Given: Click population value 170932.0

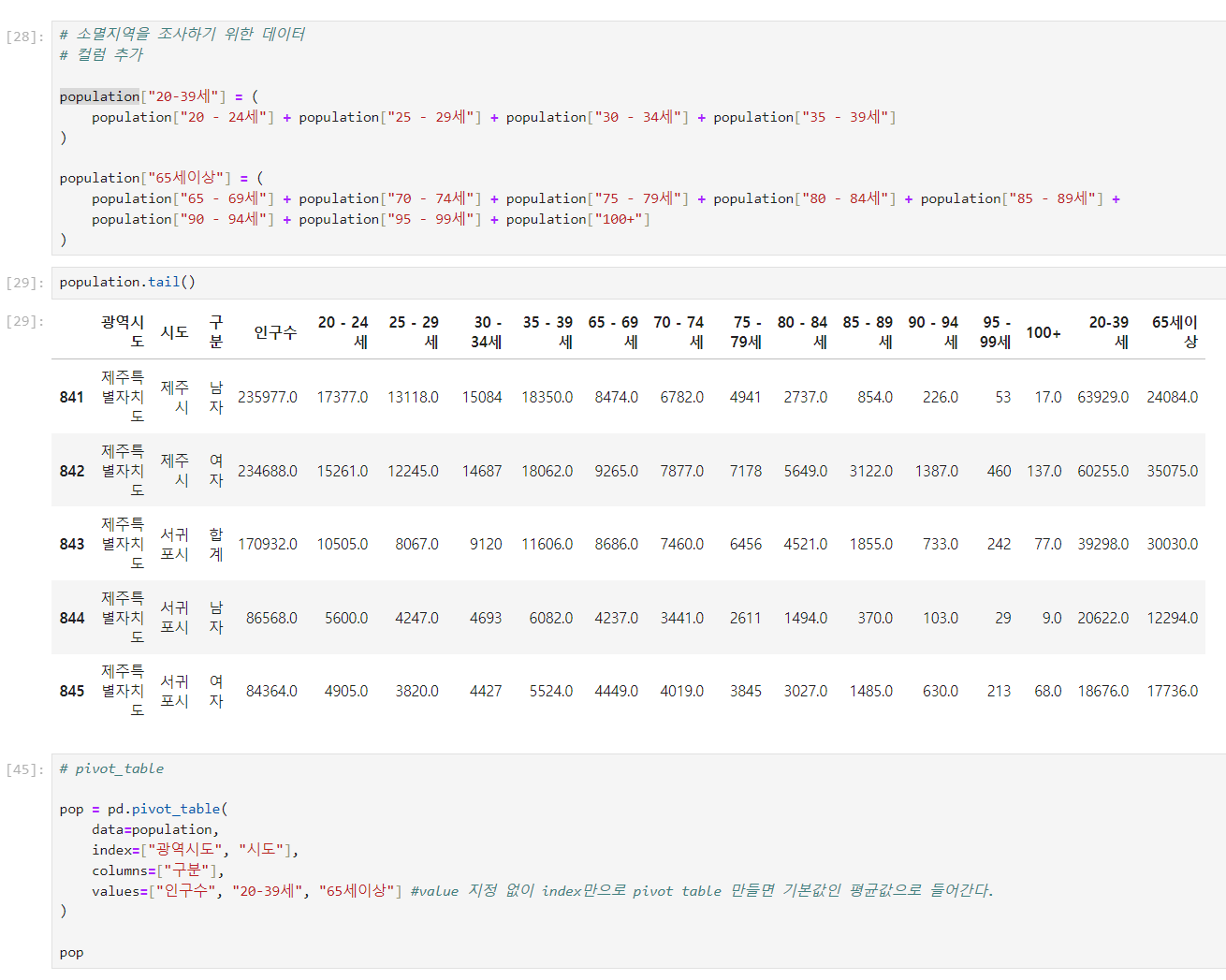Looking at the screenshot, I should 268,544.
